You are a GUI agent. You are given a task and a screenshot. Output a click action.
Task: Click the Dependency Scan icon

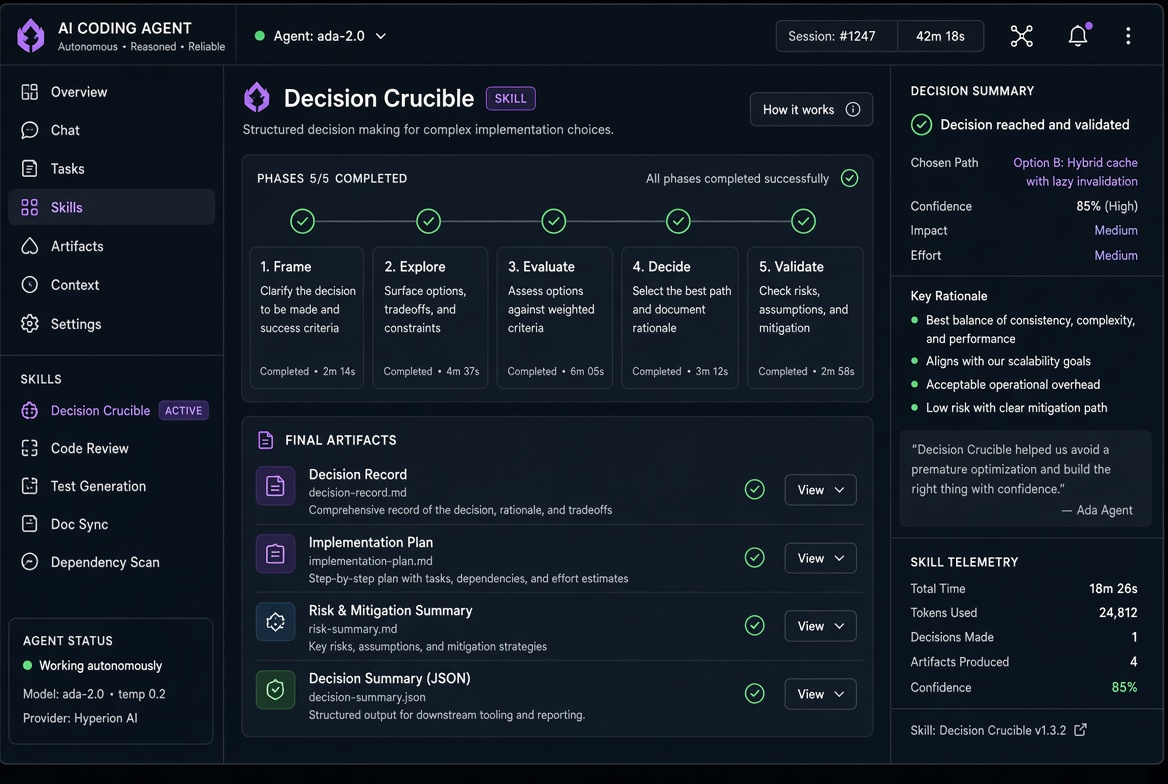click(30, 562)
